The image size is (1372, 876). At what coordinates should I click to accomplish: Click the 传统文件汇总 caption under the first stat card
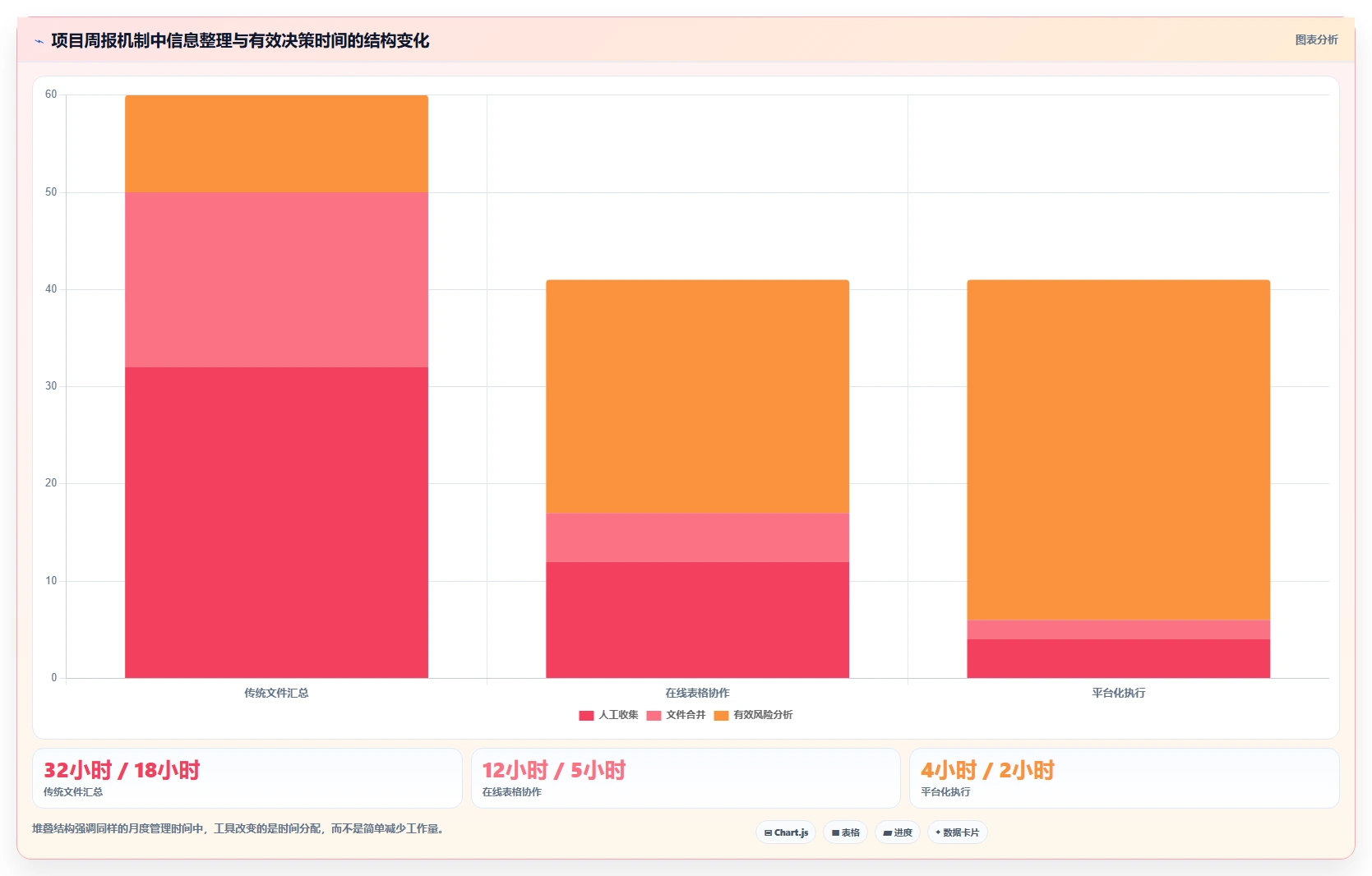click(x=73, y=792)
